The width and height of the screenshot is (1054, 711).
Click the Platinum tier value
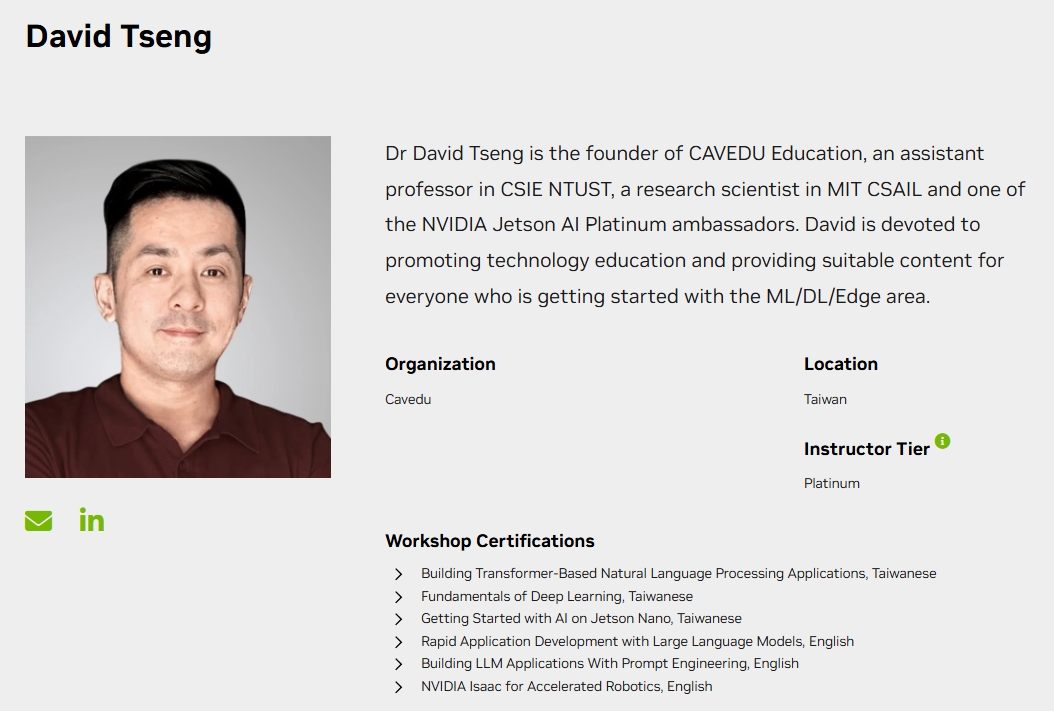click(x=831, y=483)
